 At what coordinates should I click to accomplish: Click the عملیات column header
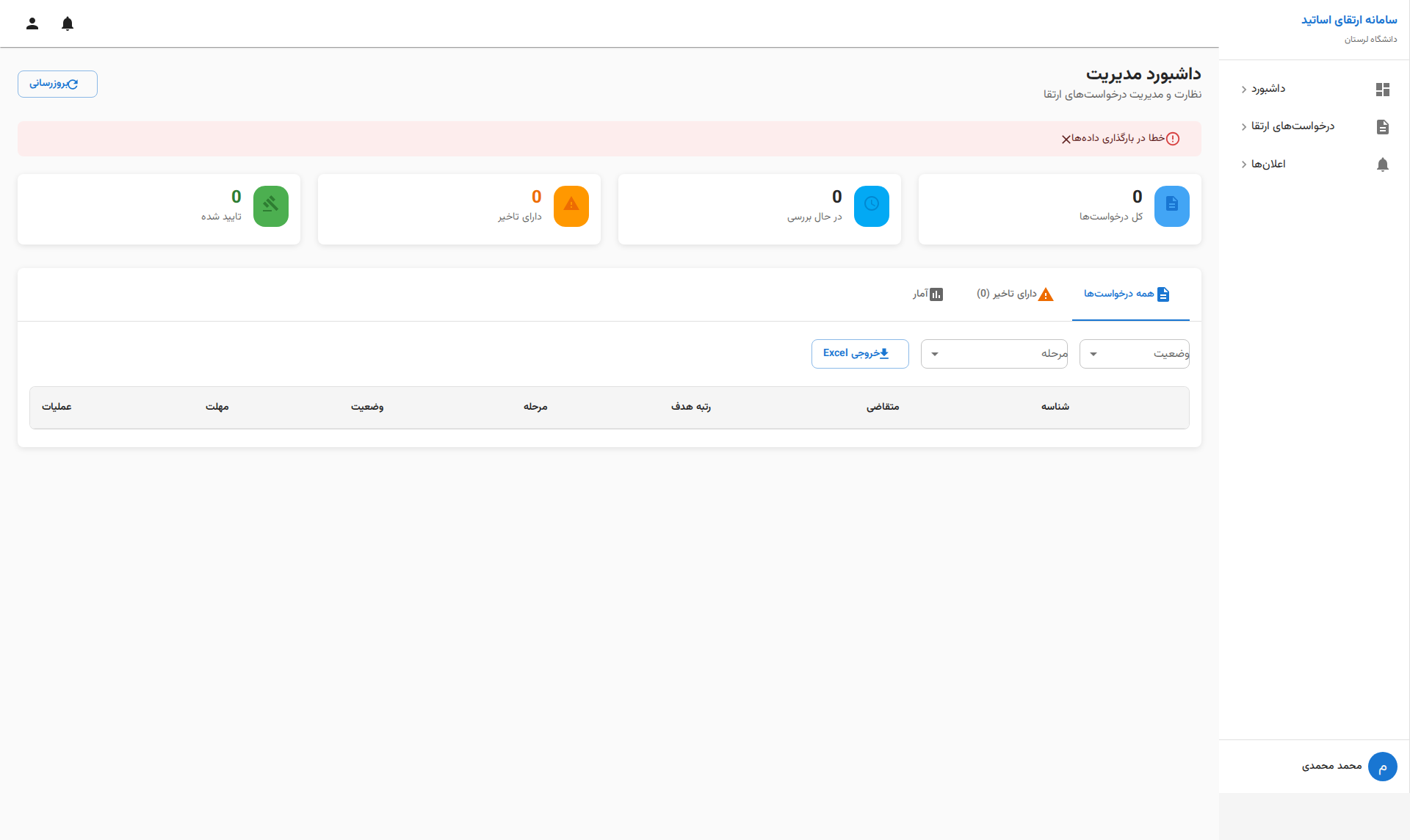(x=57, y=407)
